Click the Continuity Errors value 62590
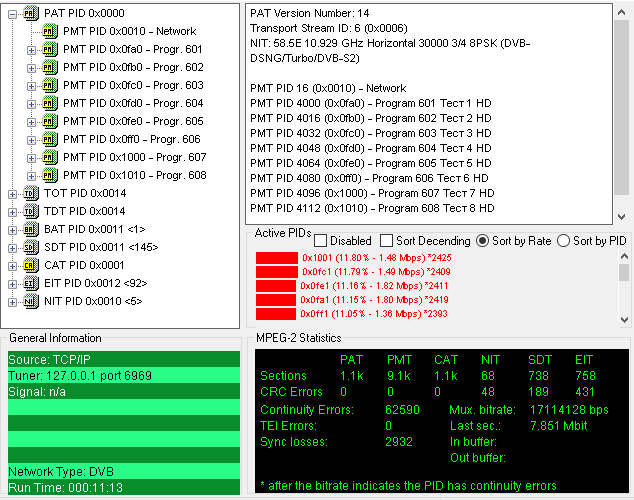The width and height of the screenshot is (634, 500). [x=402, y=410]
